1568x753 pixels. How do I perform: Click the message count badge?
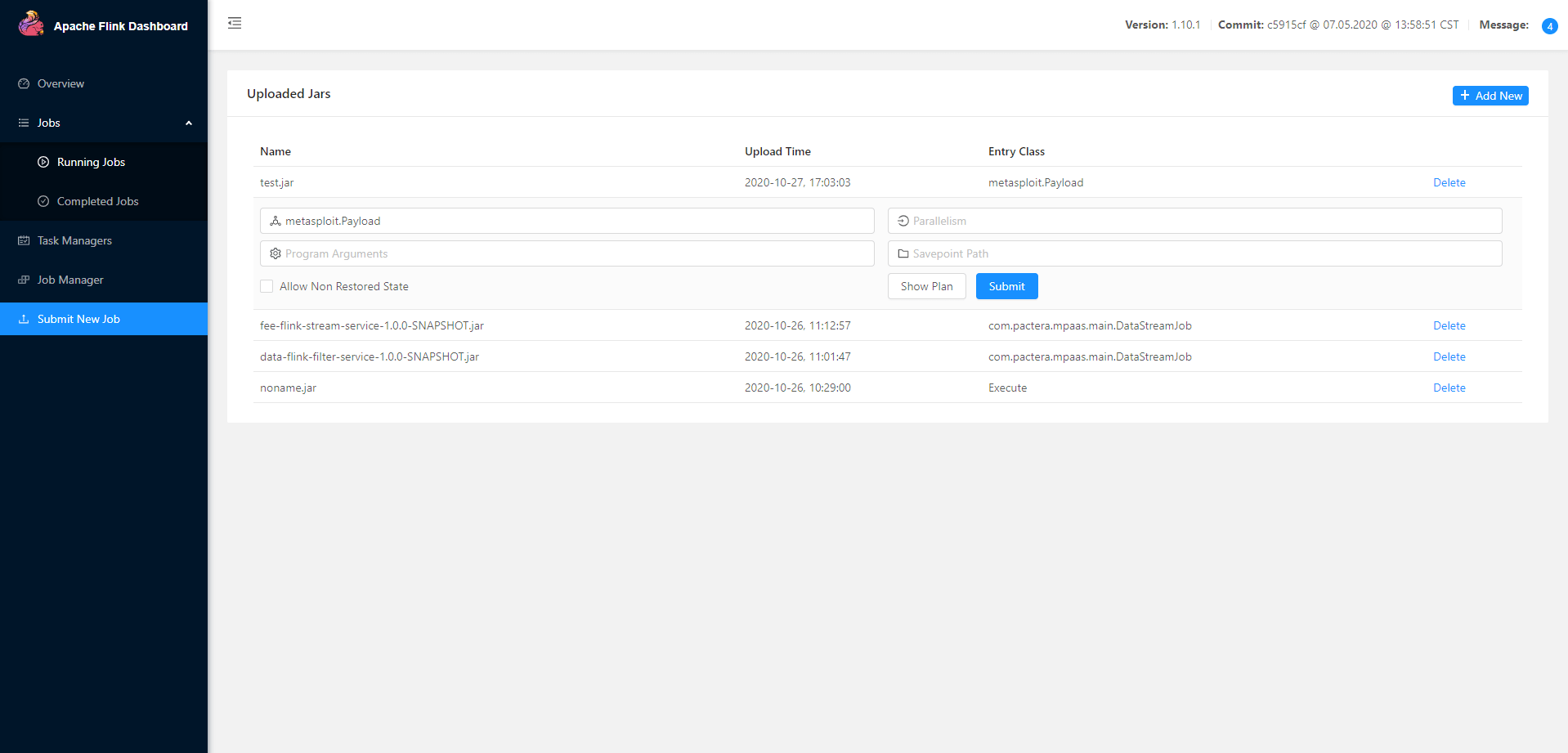(1549, 26)
